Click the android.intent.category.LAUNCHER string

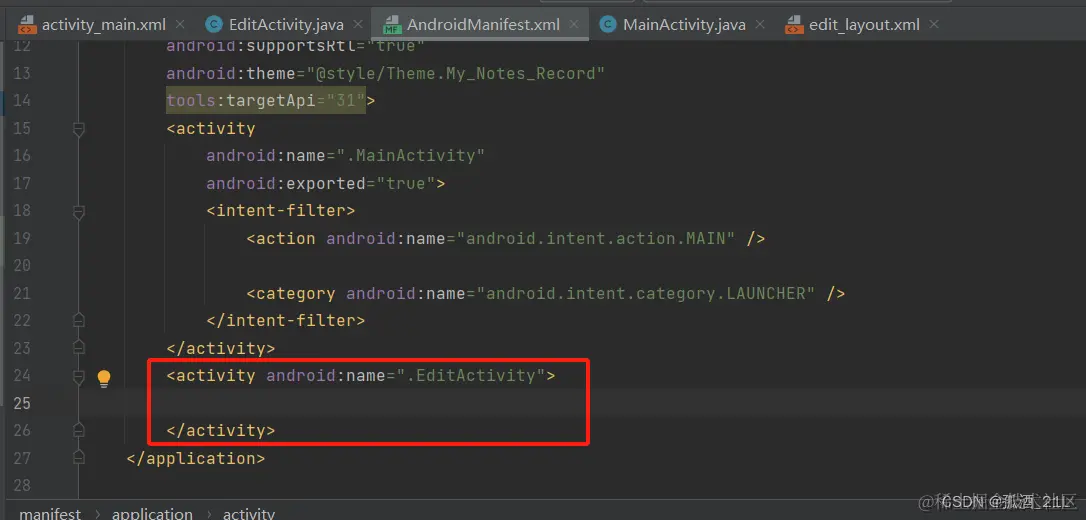tap(645, 293)
